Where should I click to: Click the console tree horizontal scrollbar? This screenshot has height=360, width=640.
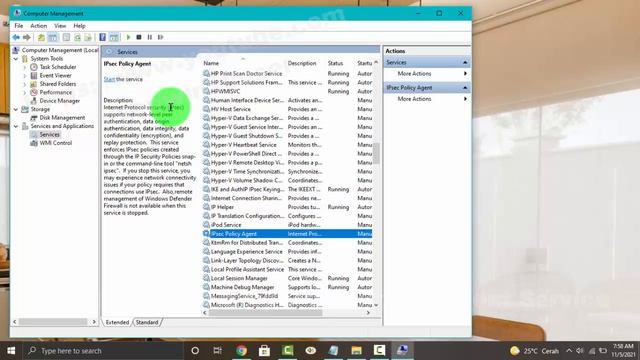click(x=53, y=322)
